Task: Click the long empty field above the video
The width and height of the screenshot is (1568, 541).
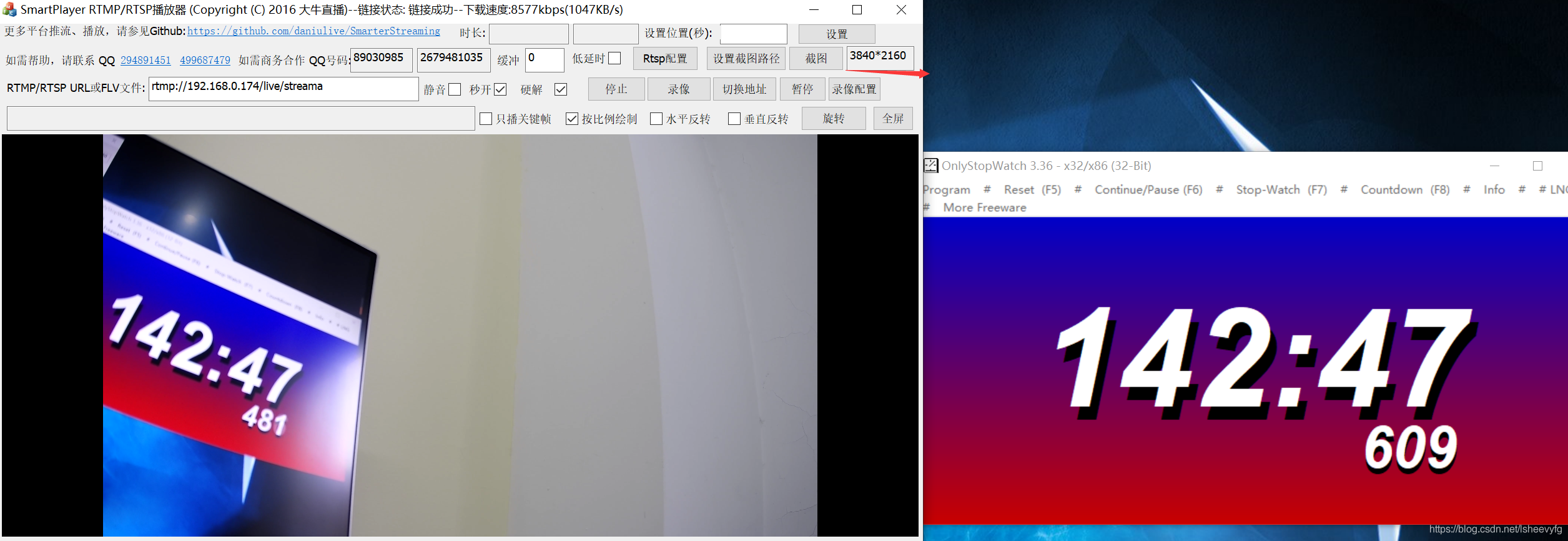Action: click(241, 119)
